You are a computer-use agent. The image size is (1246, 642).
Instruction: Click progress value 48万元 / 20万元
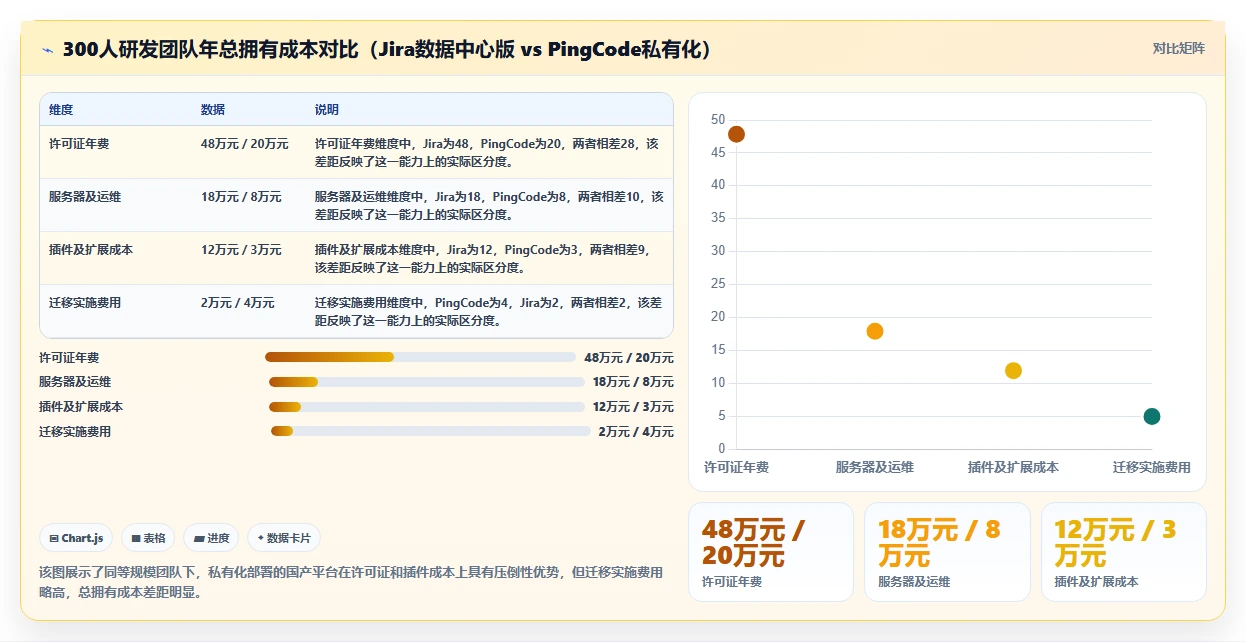pyautogui.click(x=629, y=358)
